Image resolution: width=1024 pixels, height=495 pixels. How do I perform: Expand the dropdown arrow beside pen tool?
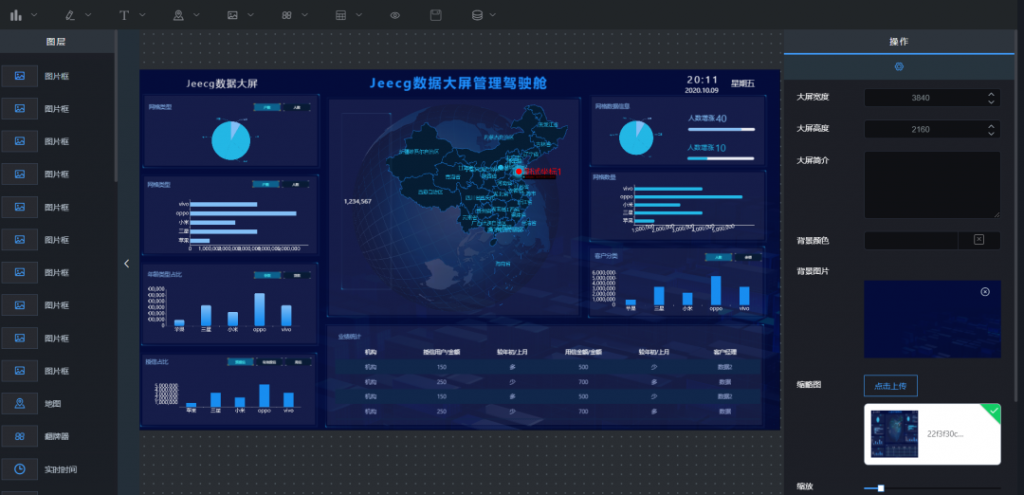pos(88,15)
